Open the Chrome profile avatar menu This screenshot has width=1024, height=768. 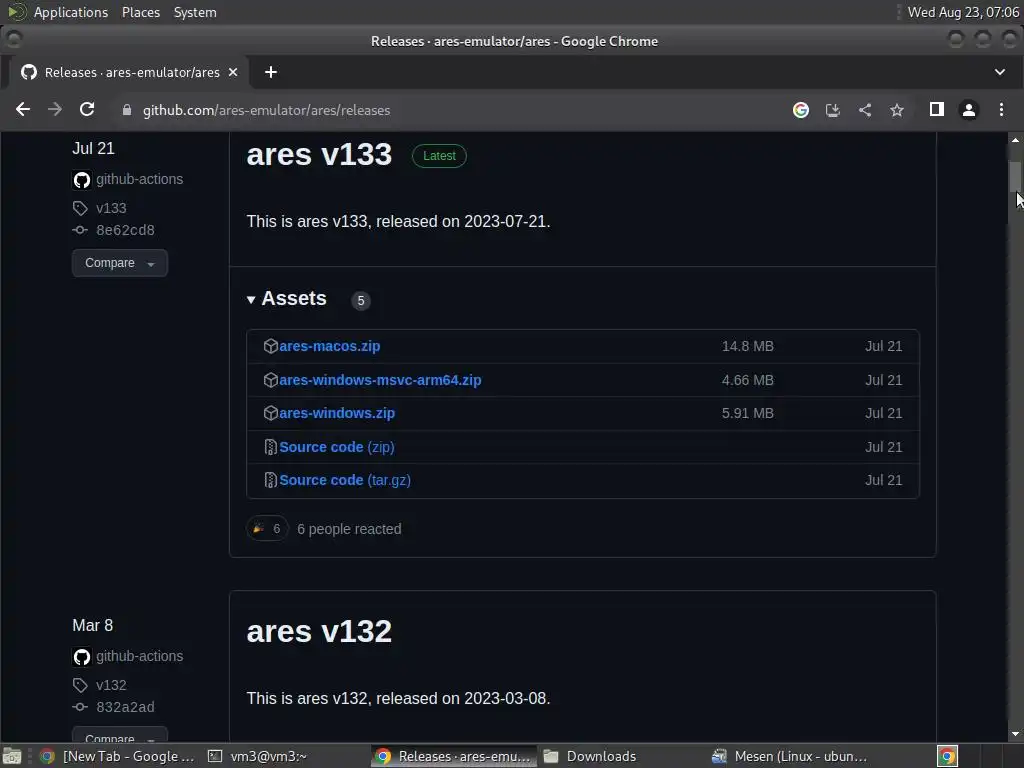point(968,110)
